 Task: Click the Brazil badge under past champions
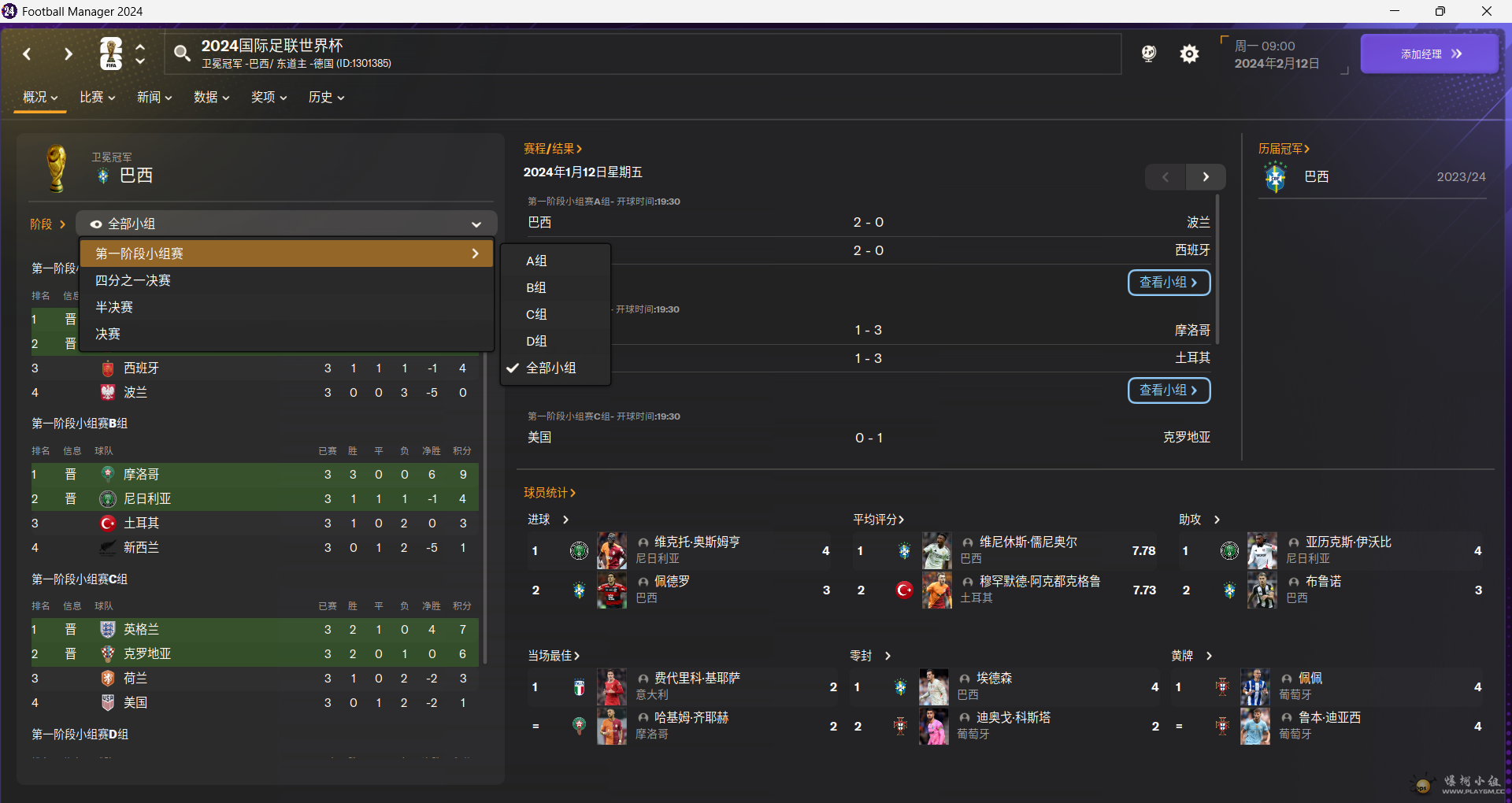(1276, 177)
